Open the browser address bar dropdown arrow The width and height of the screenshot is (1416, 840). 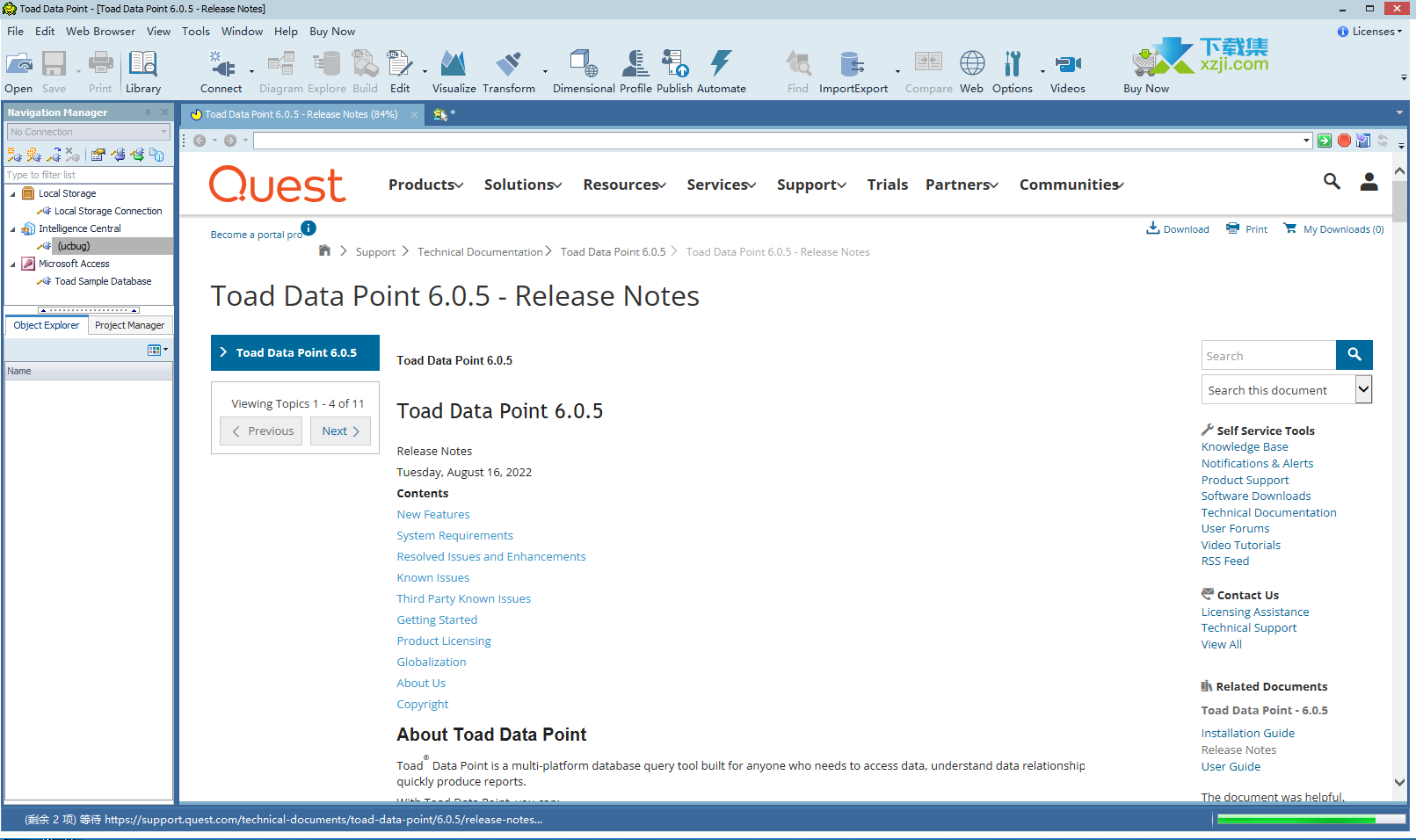1306,141
